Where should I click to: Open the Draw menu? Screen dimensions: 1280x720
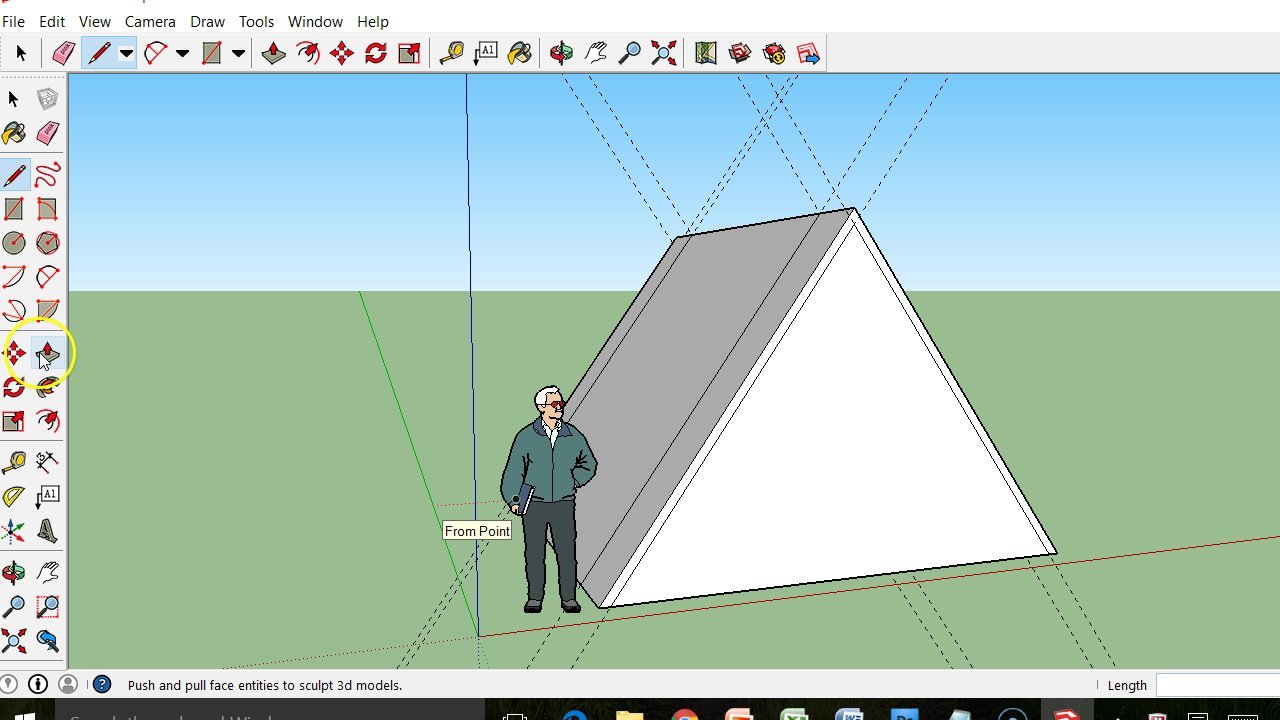click(x=207, y=21)
